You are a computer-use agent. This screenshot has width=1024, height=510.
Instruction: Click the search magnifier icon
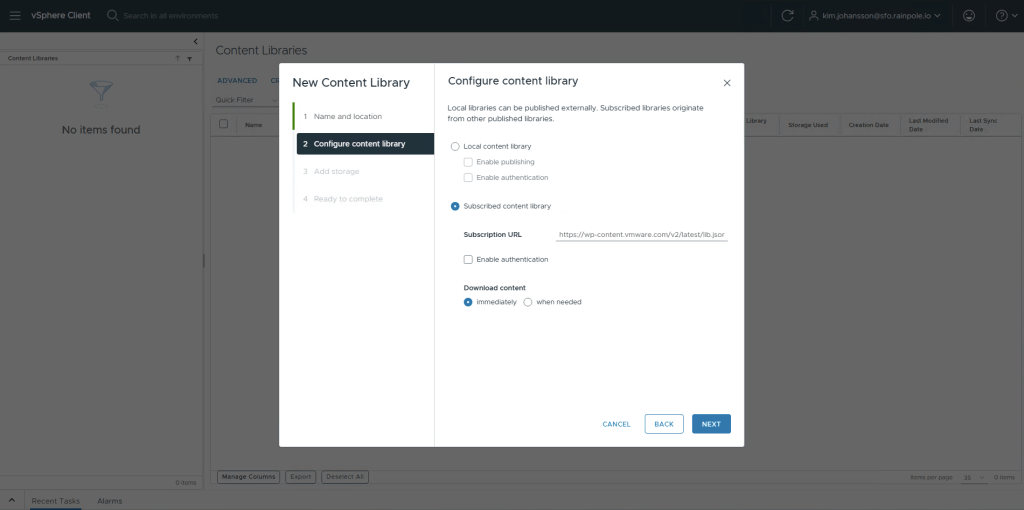click(113, 16)
